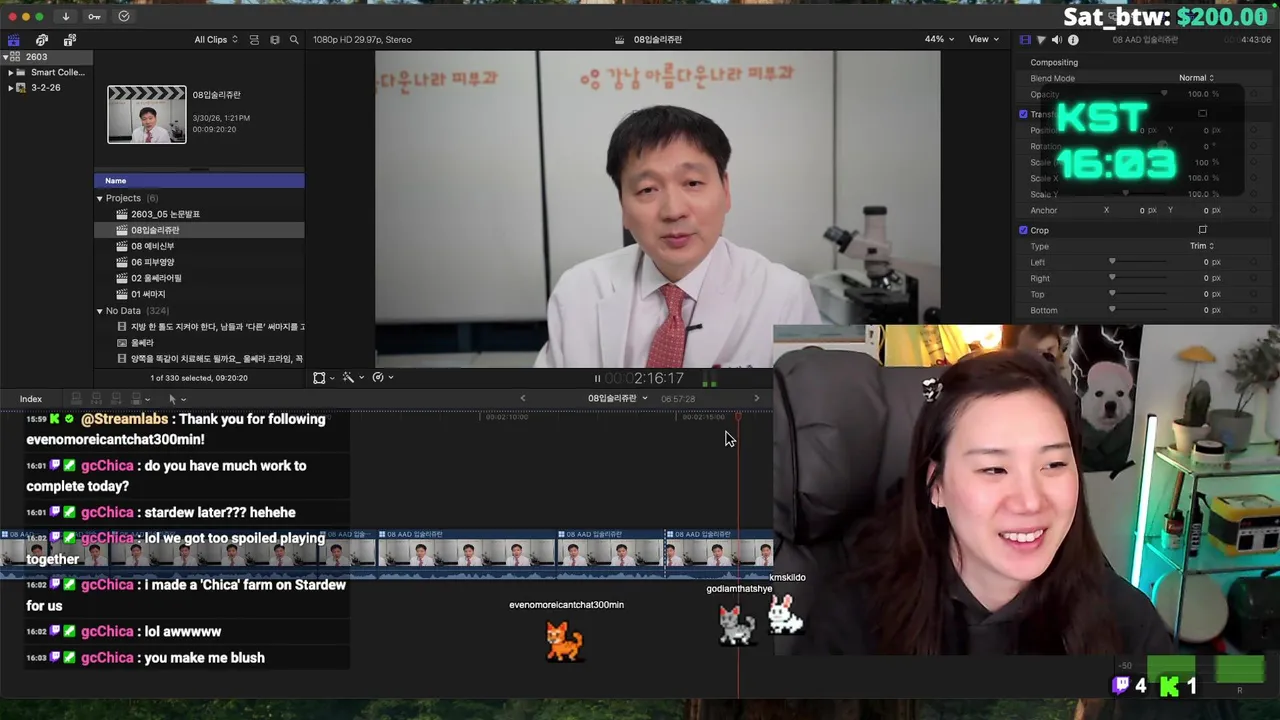
Task: Activate Transform onscreen controls icon
Action: [1203, 114]
